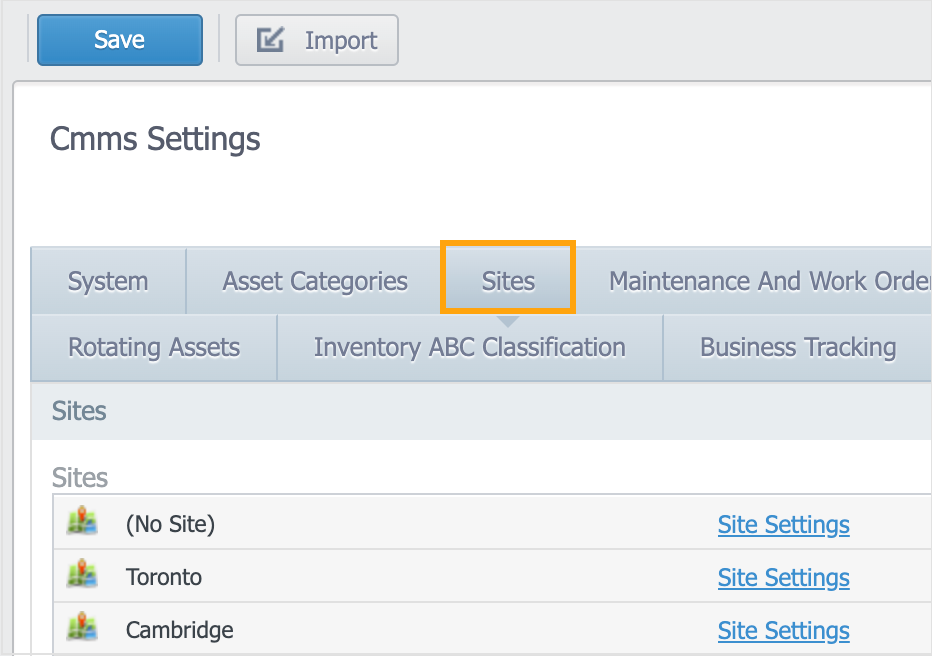Click the Import button label
This screenshot has height=656, width=932.
click(x=340, y=41)
